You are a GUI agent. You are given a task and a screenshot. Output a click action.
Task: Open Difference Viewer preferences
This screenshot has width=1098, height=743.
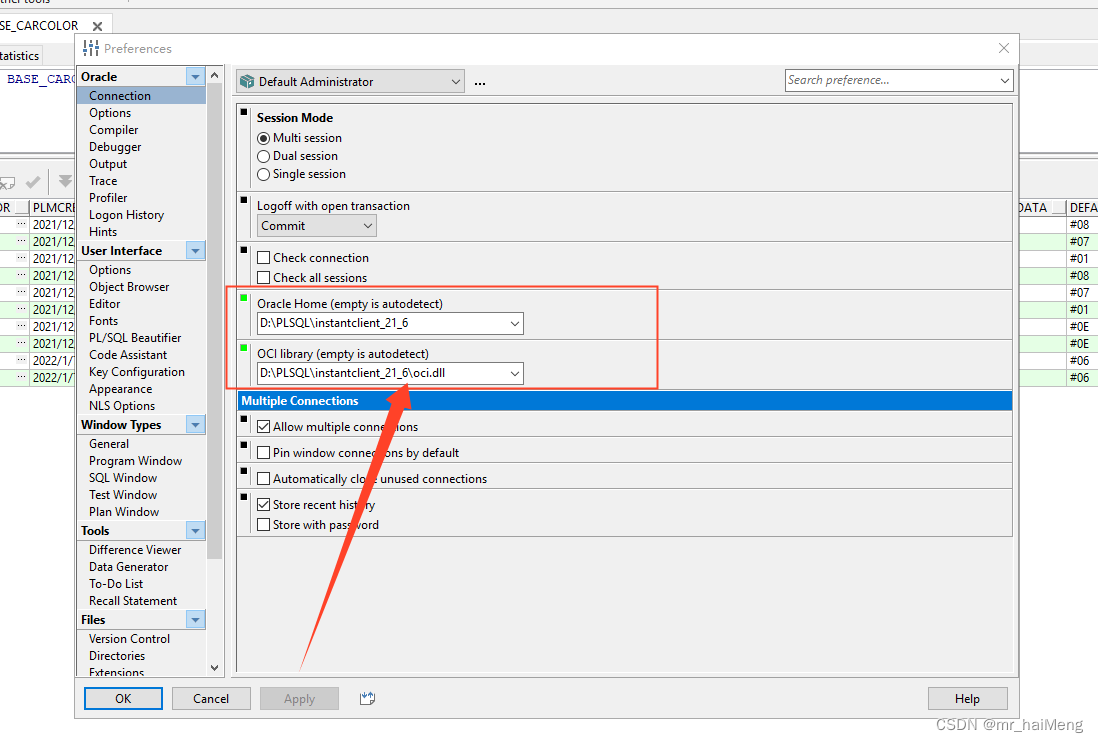tap(135, 550)
